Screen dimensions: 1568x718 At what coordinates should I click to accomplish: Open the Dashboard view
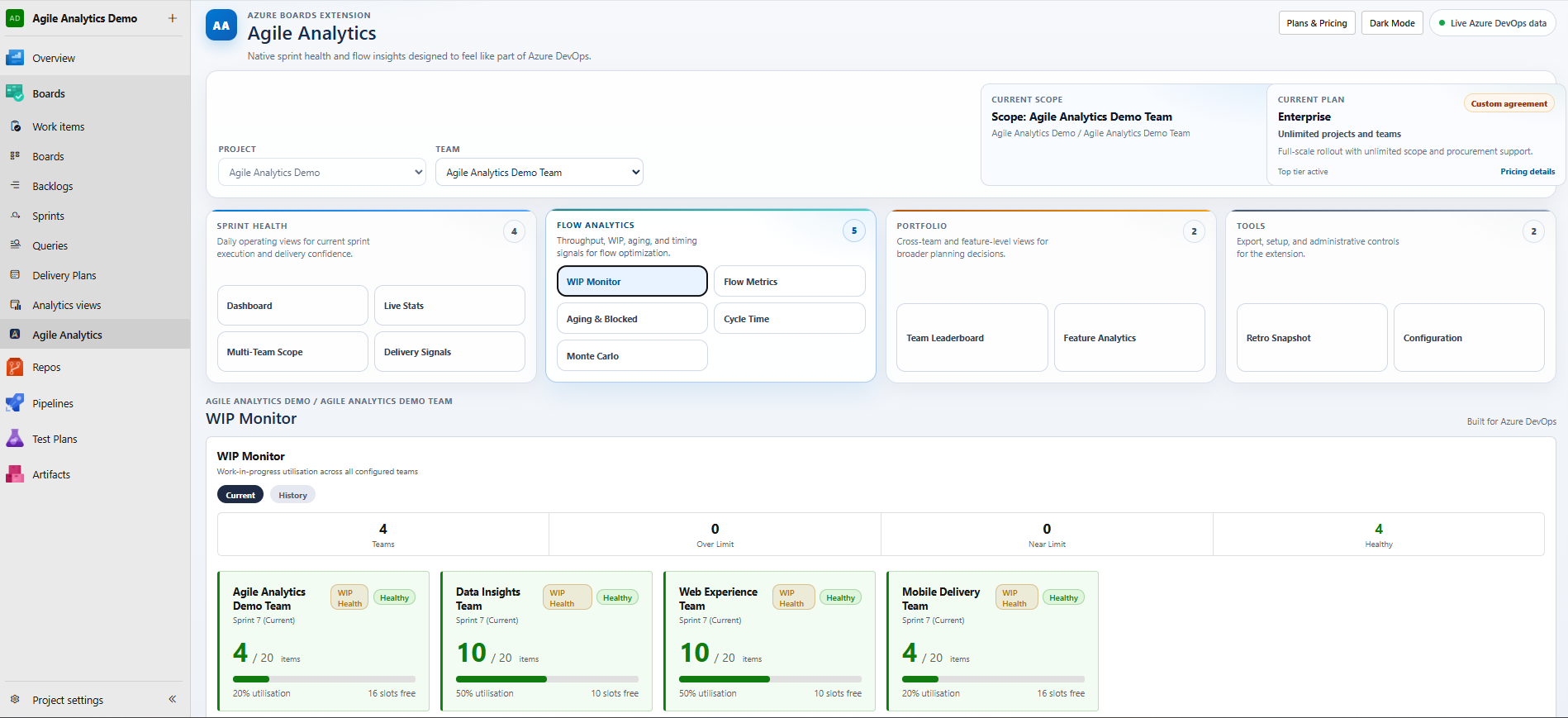[x=292, y=305]
